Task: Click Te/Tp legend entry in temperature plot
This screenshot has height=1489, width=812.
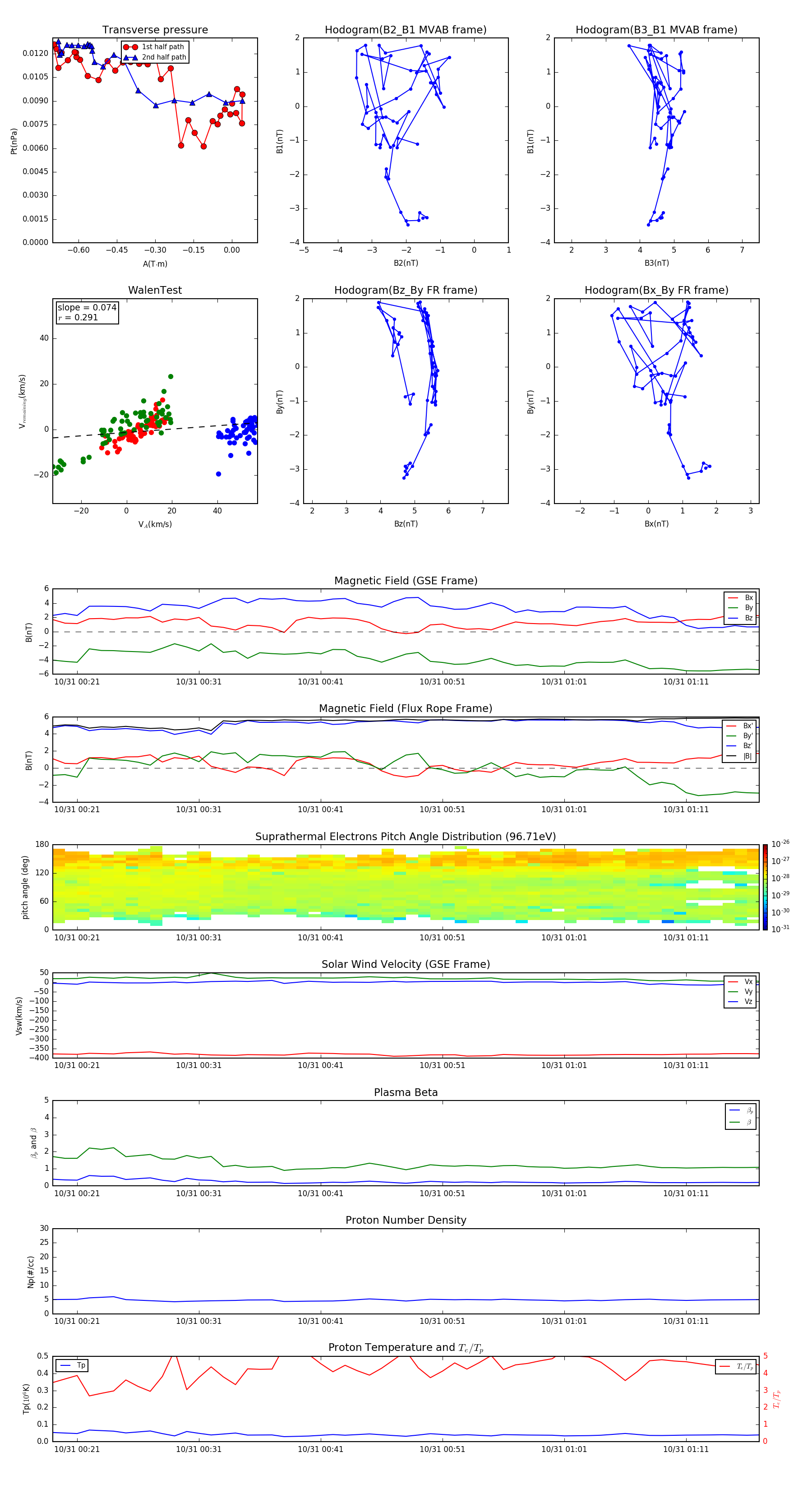Action: coord(736,1366)
